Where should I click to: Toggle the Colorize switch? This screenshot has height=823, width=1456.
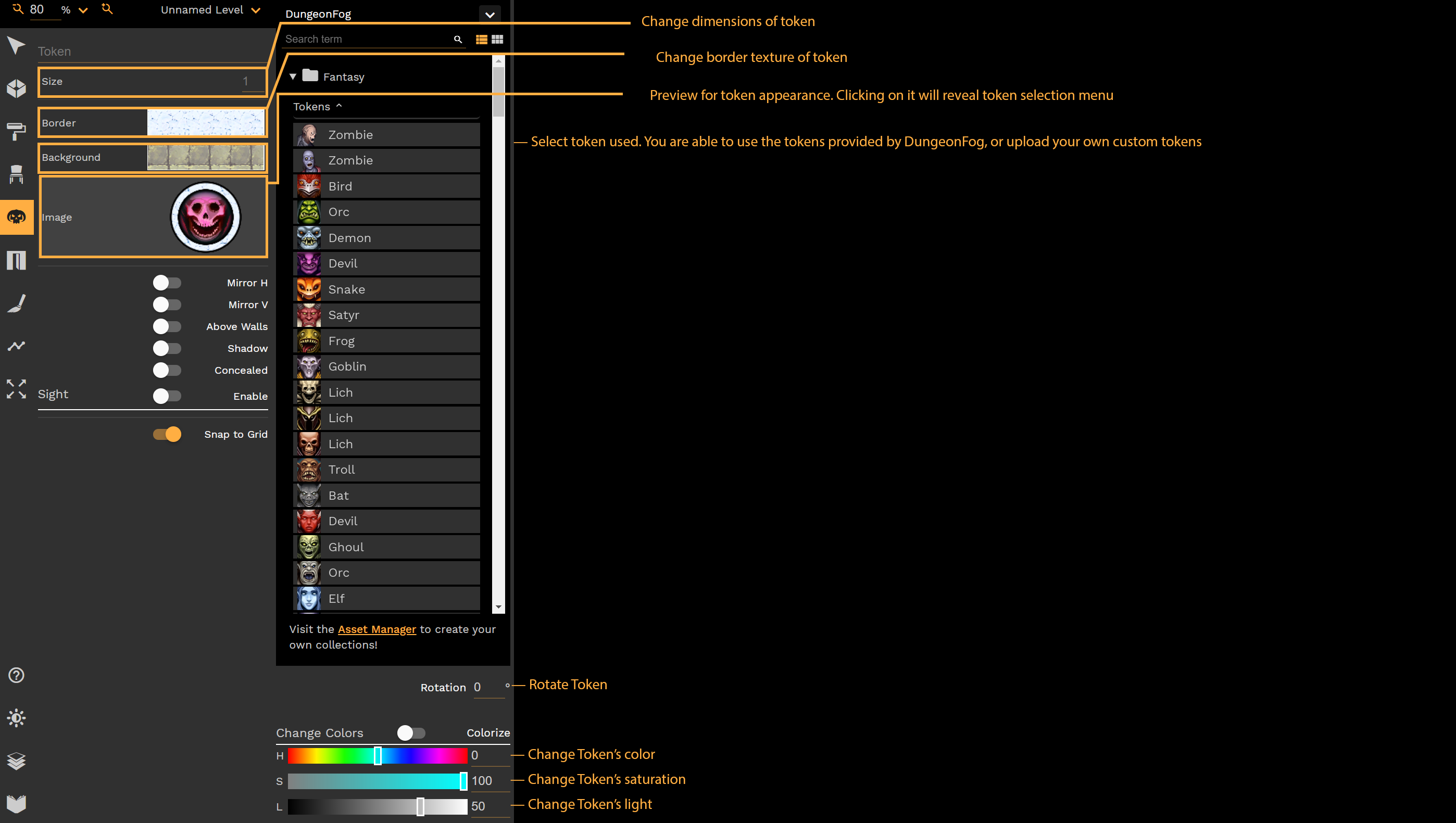coord(411,733)
